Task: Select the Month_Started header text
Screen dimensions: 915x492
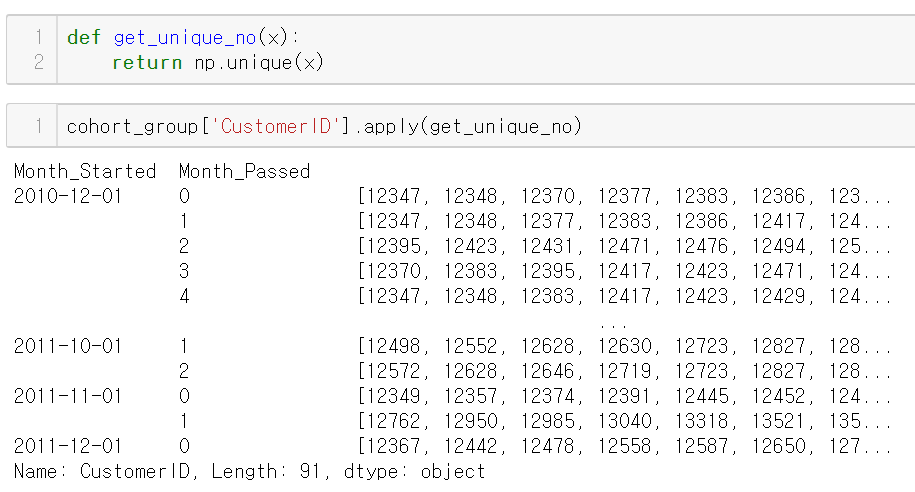Action: pyautogui.click(x=85, y=172)
